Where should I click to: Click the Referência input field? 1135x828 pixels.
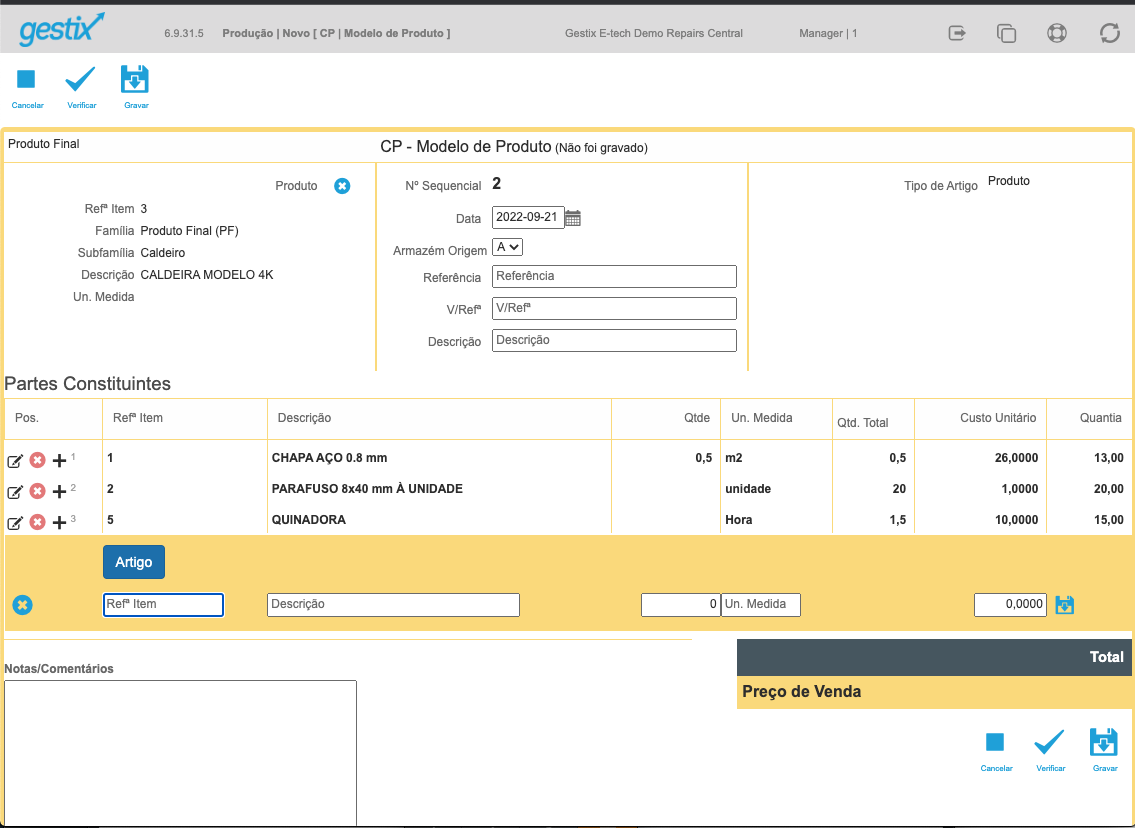tap(615, 276)
